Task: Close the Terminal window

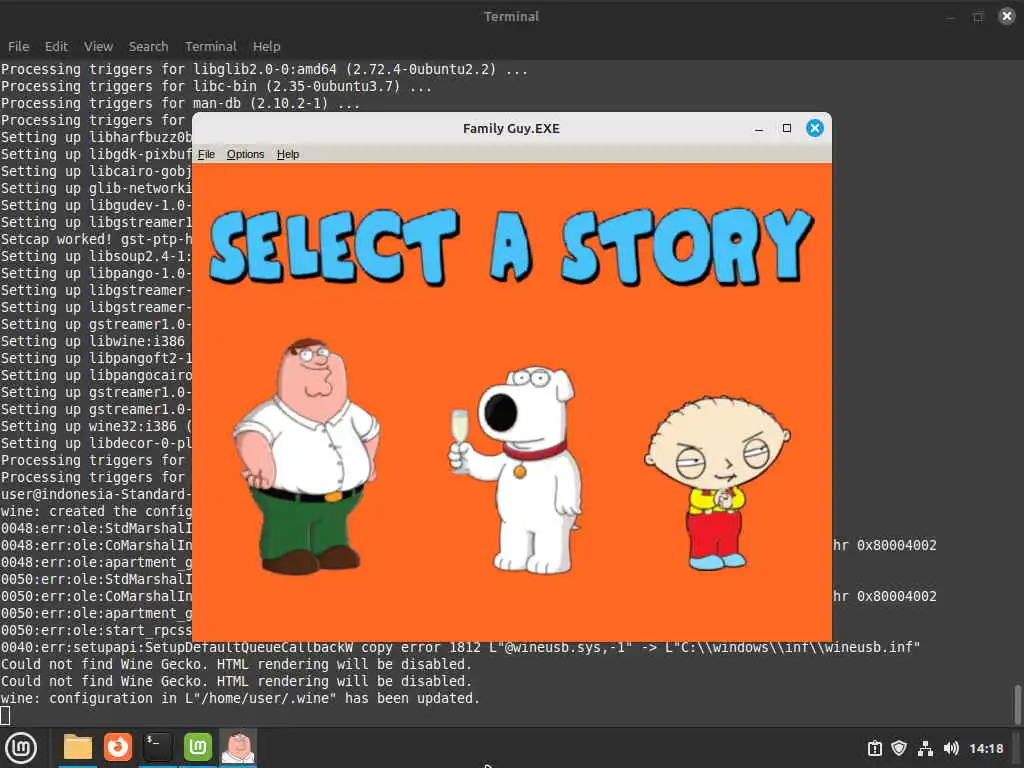Action: click(x=1007, y=16)
